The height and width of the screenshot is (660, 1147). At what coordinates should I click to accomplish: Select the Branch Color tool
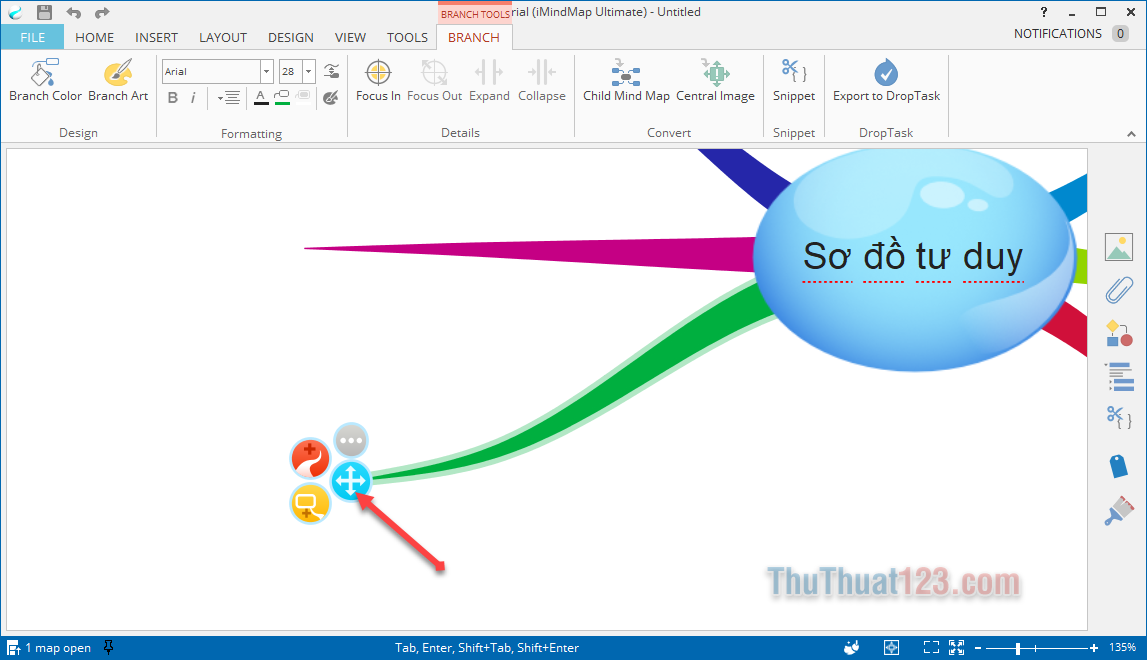click(45, 80)
